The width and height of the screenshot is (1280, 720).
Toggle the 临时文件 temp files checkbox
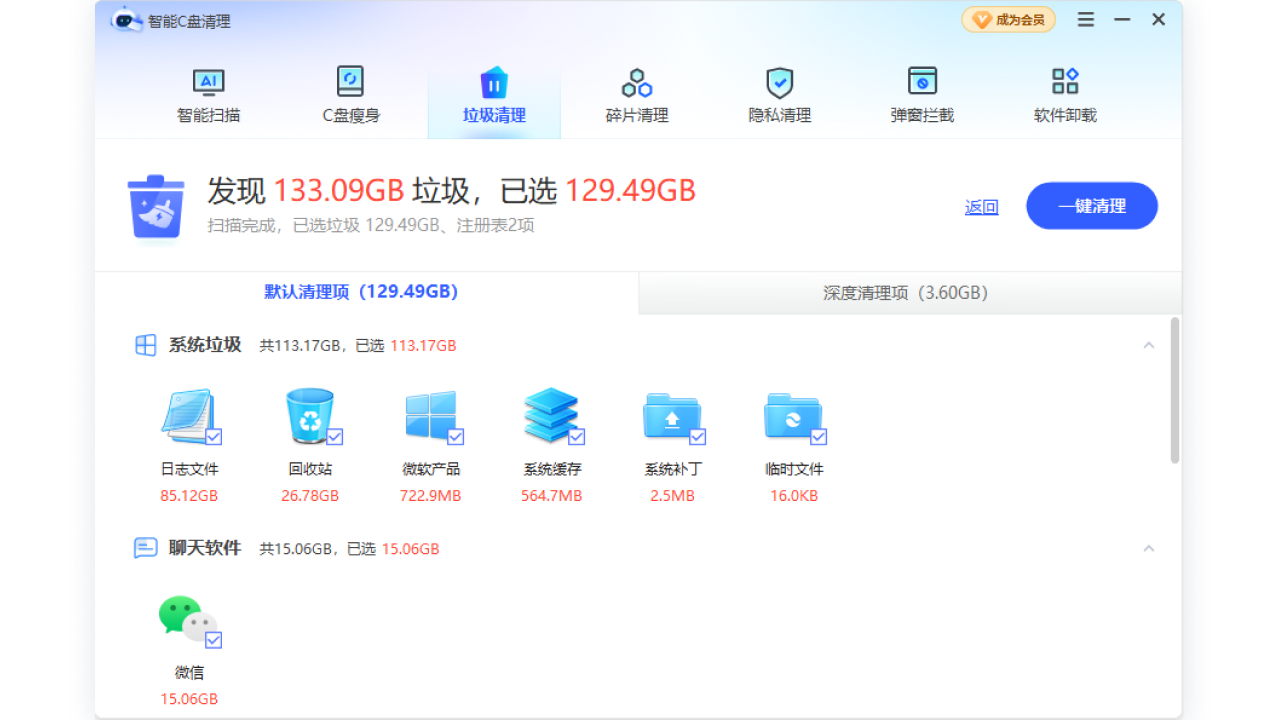(x=818, y=437)
